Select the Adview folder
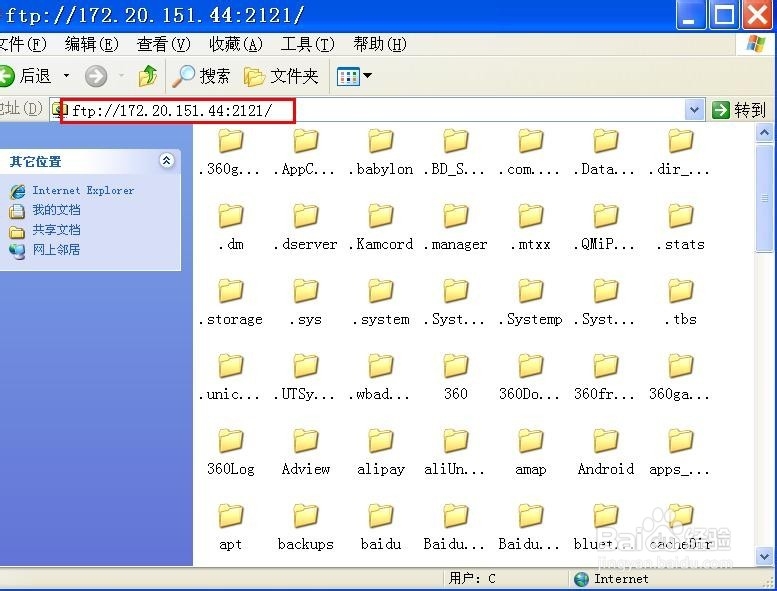This screenshot has height=591, width=777. [305, 452]
